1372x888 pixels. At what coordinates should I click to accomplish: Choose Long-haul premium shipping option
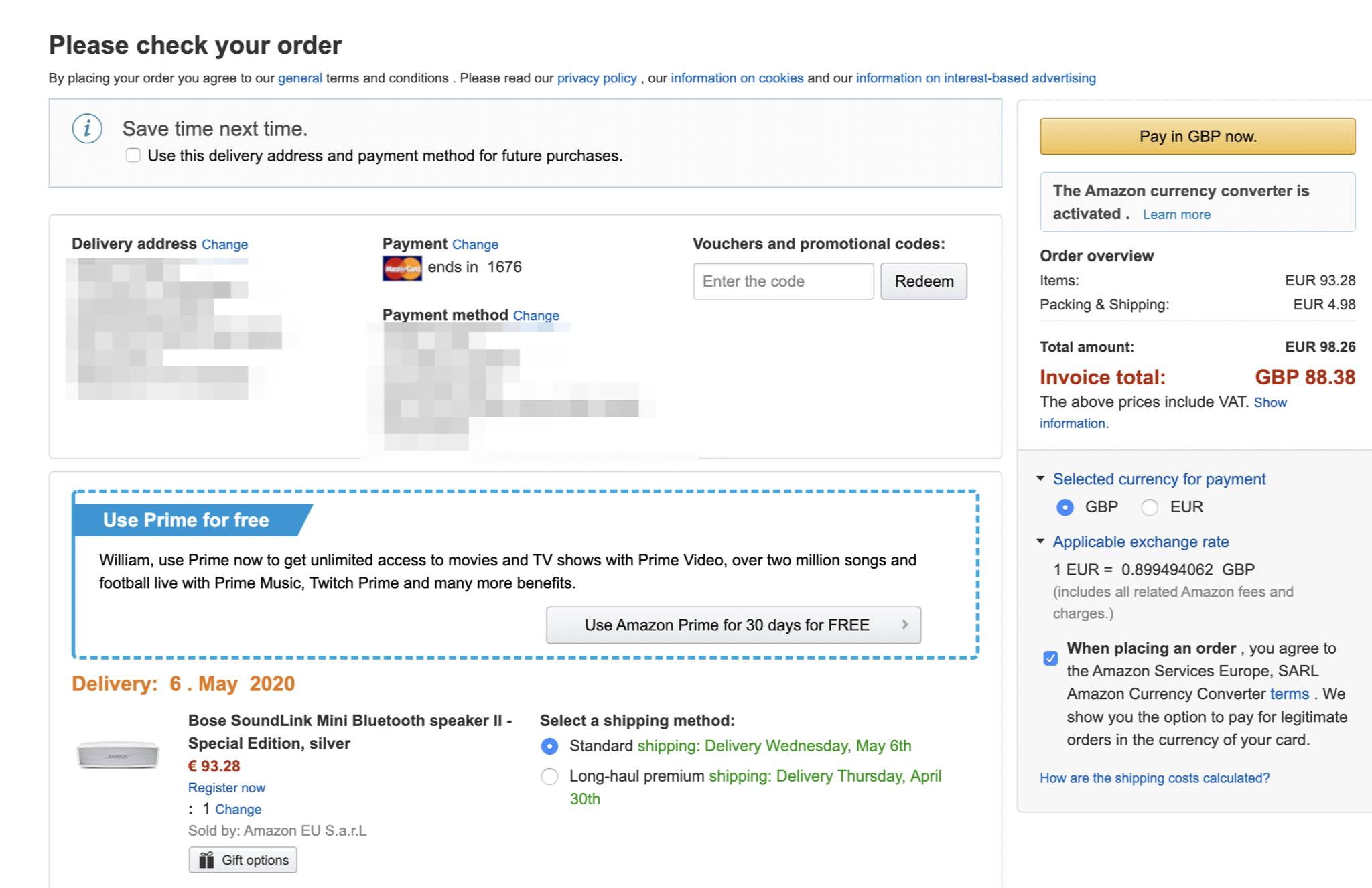(549, 777)
